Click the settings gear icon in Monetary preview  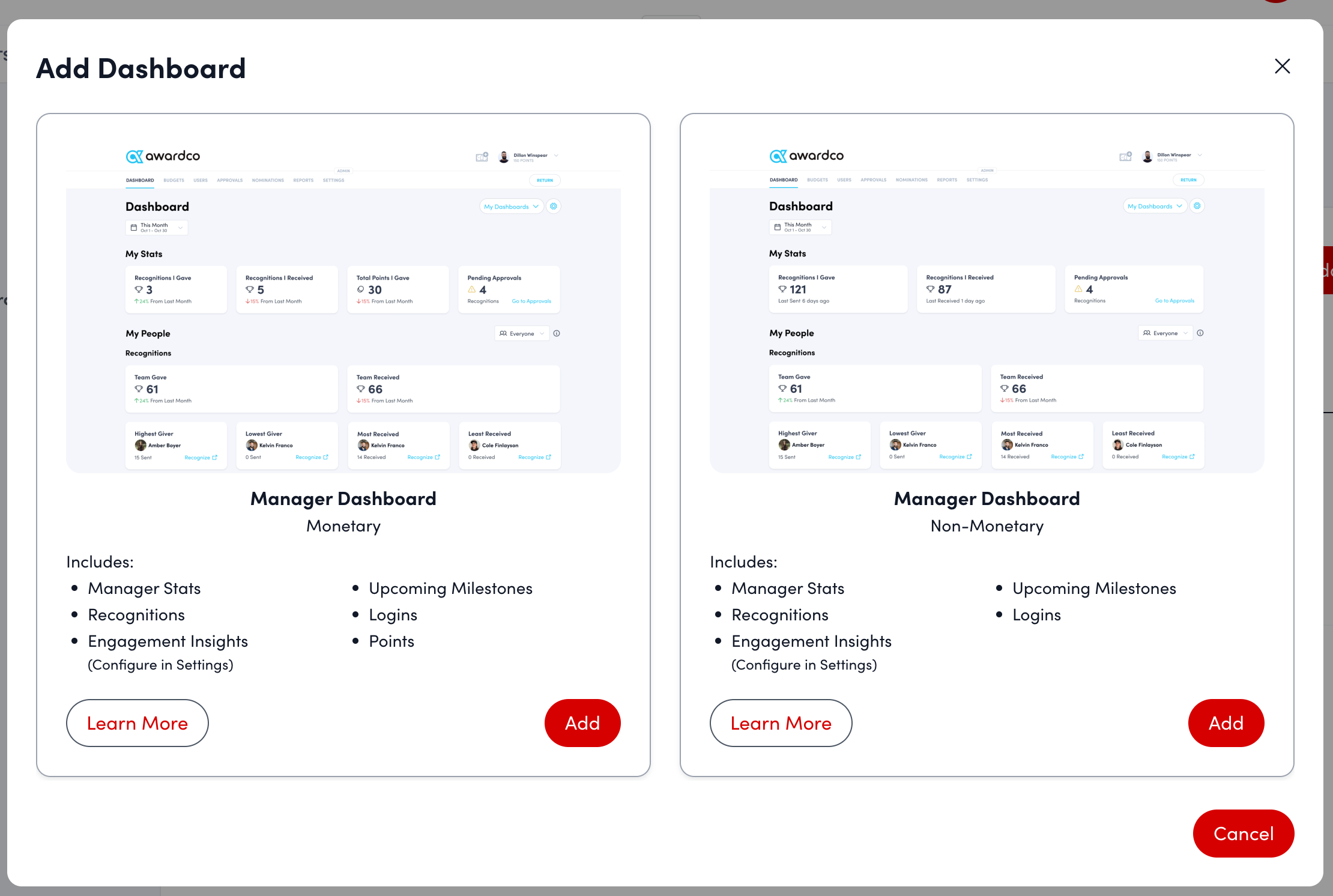554,207
